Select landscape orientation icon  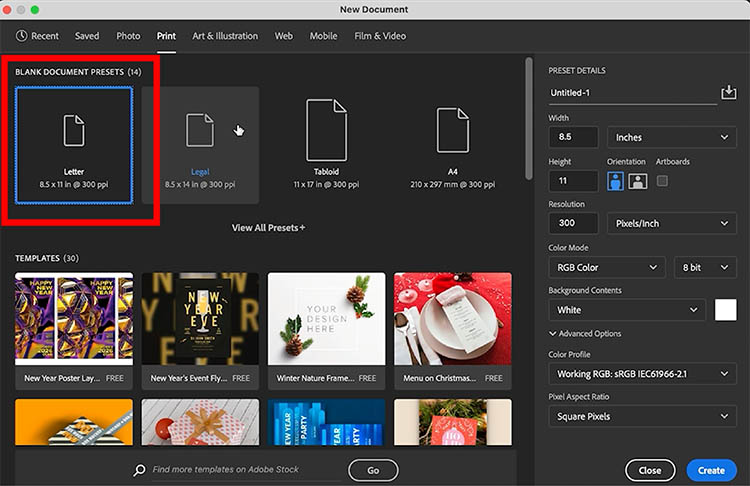click(x=637, y=181)
